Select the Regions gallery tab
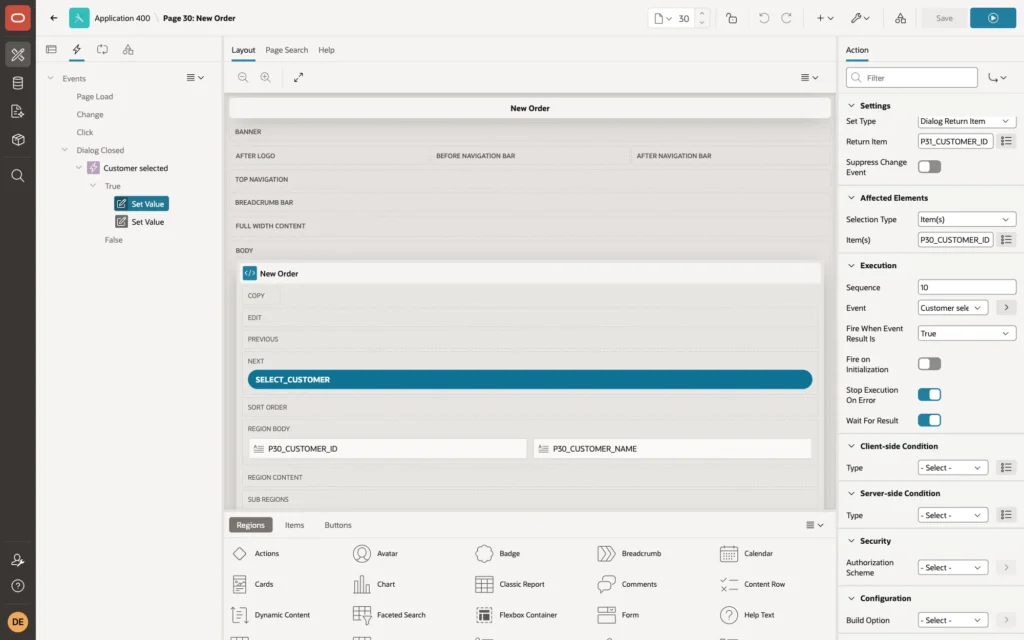Image resolution: width=1024 pixels, height=640 pixels. coord(251,525)
